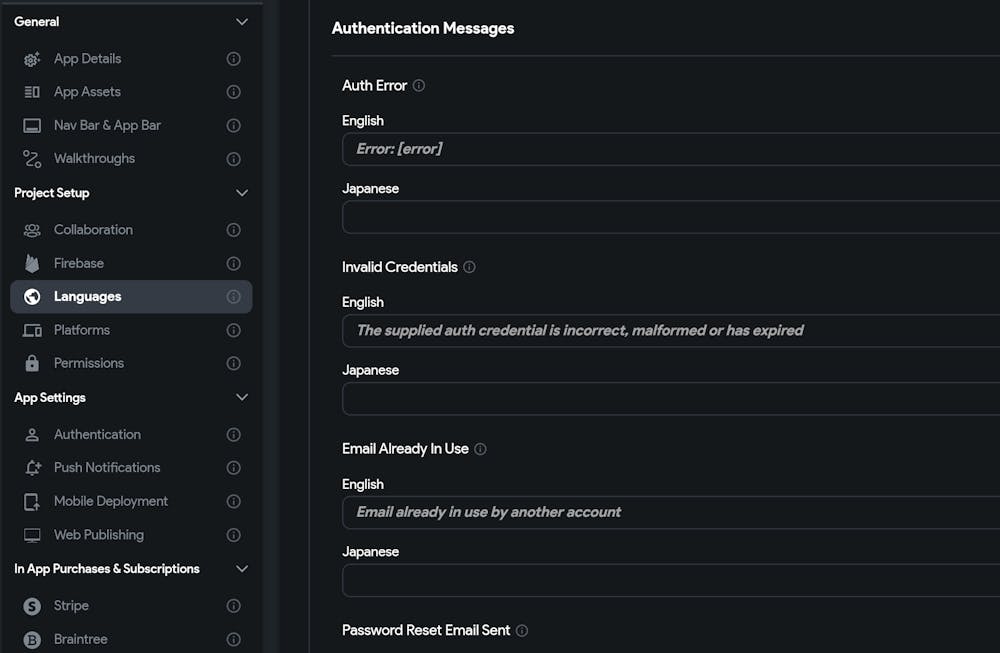The width and height of the screenshot is (1000, 653).
Task: Click the Collaboration people icon
Action: click(31, 229)
